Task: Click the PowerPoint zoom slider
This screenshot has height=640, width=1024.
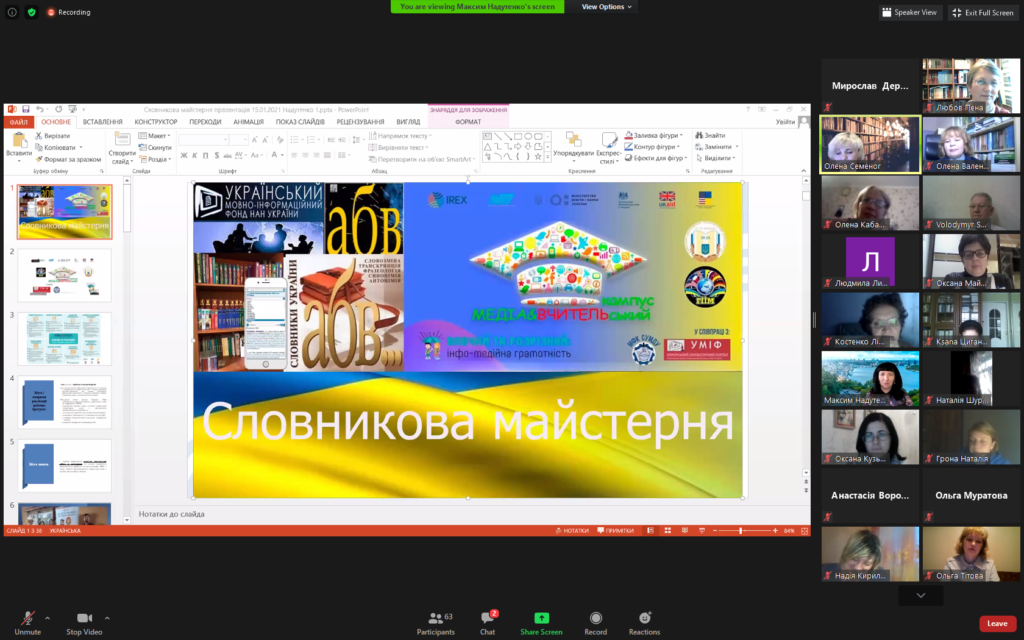Action: pyautogui.click(x=741, y=531)
